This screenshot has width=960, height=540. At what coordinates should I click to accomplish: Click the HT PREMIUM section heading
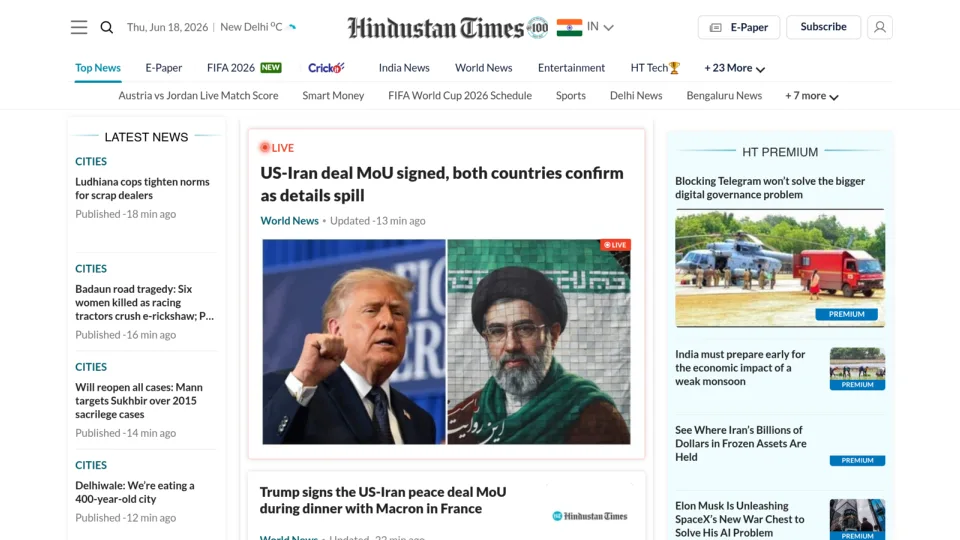pos(780,152)
